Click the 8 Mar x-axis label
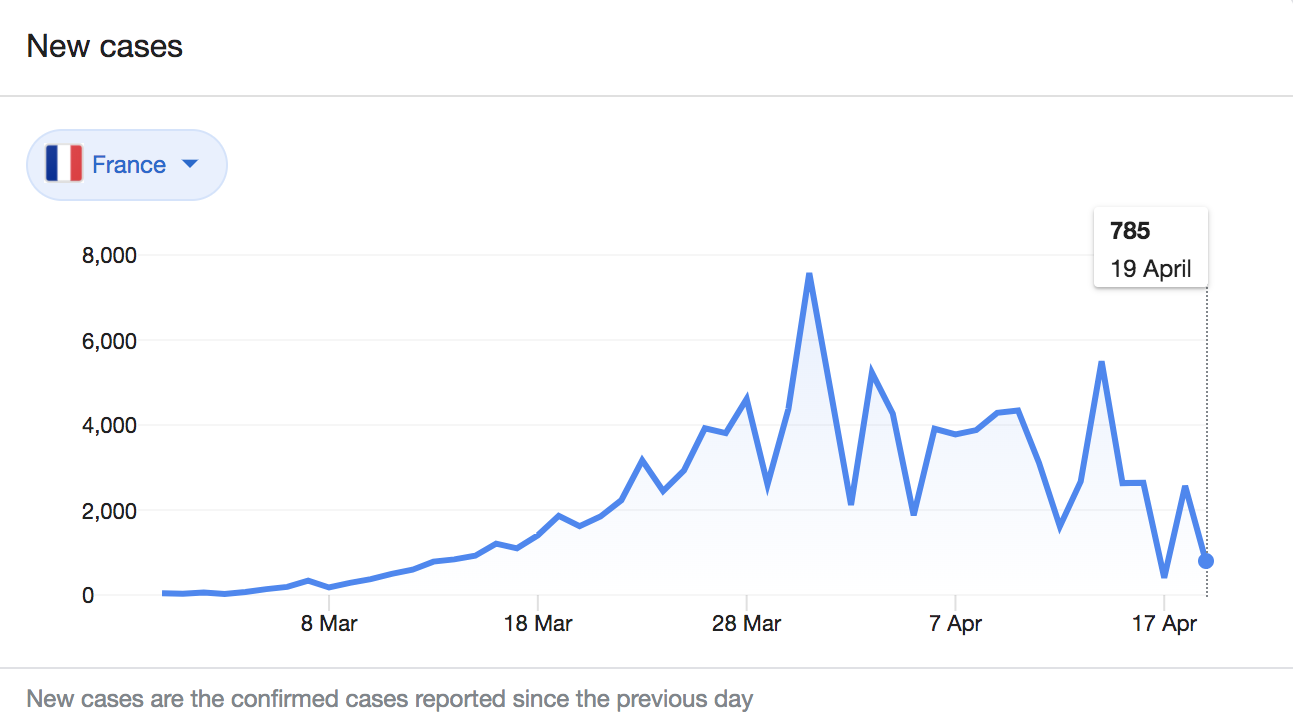 point(329,624)
